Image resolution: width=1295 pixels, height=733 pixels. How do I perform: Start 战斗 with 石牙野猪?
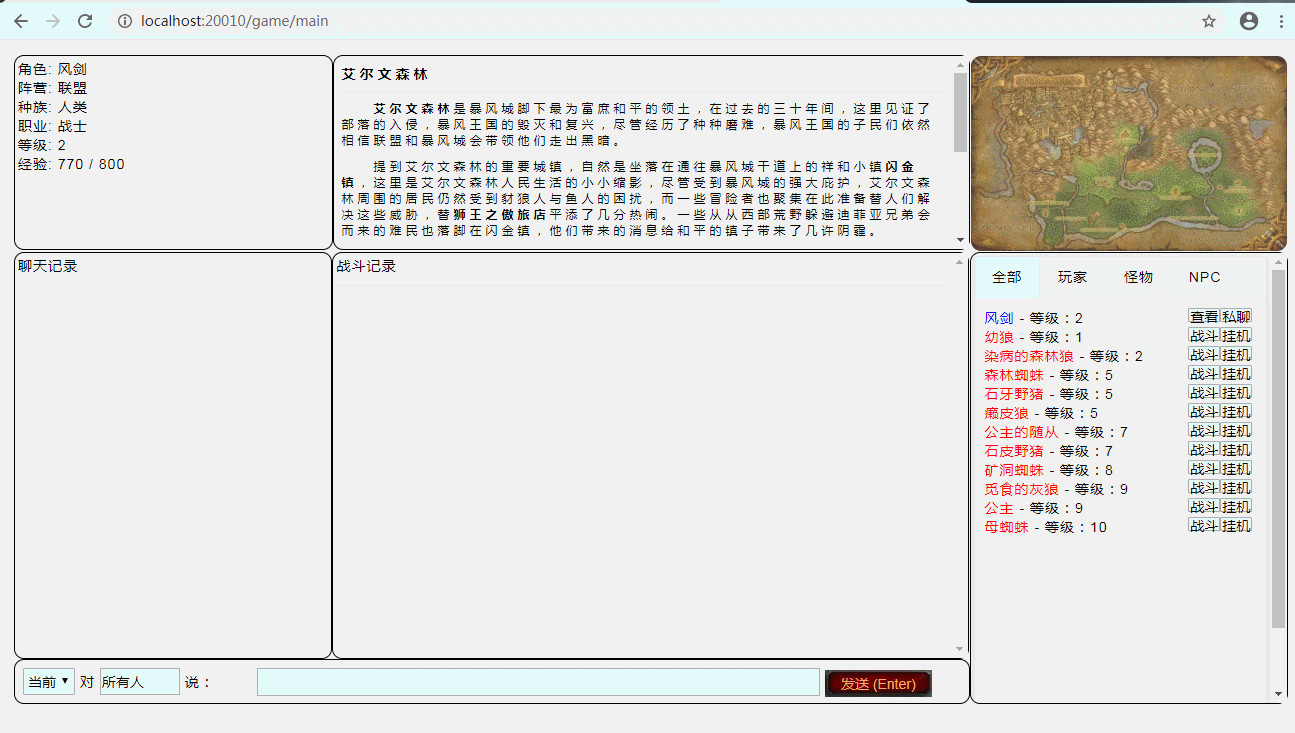1204,392
